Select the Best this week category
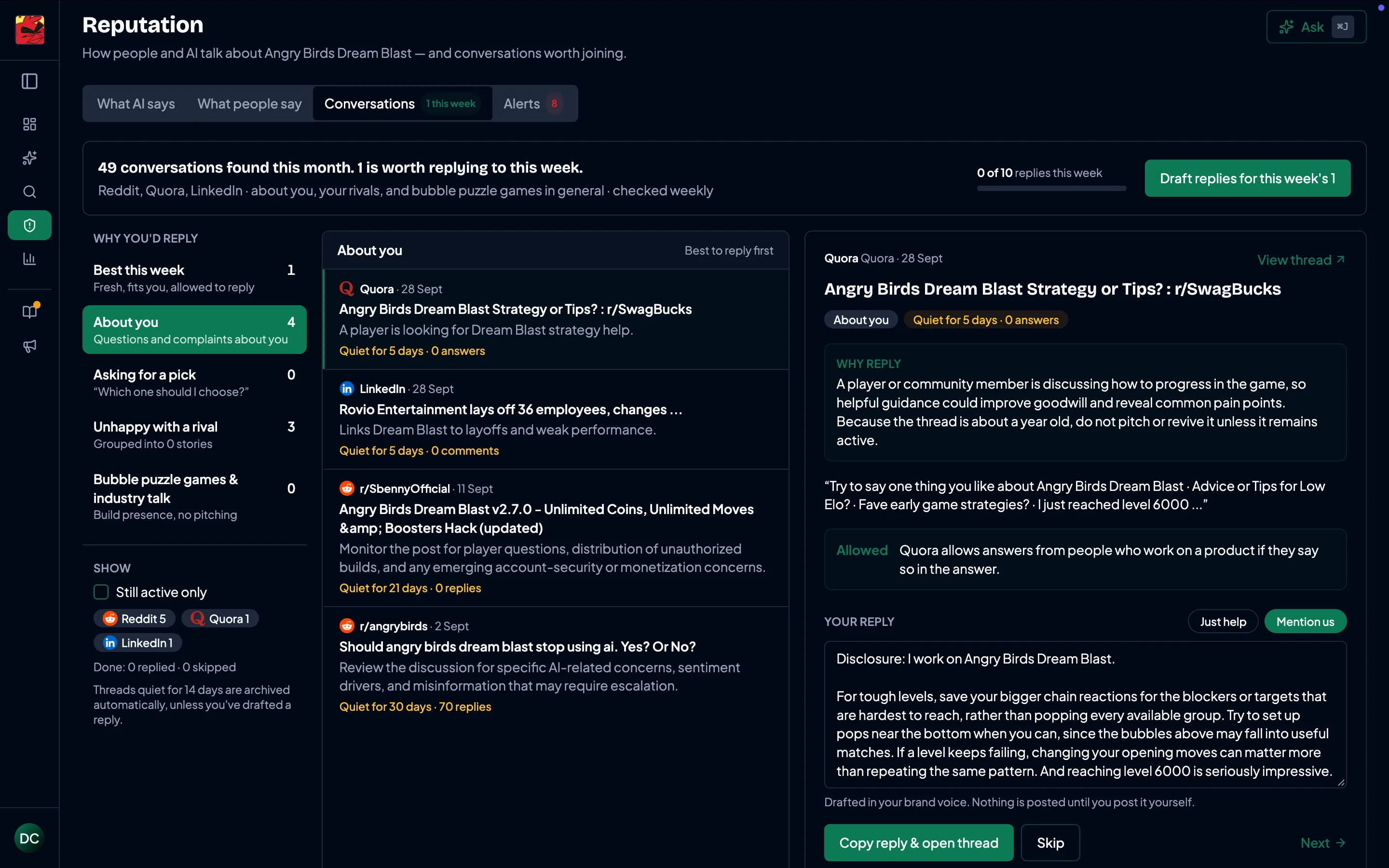 click(194, 278)
